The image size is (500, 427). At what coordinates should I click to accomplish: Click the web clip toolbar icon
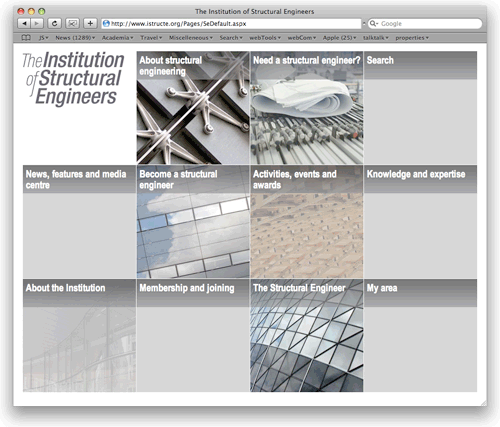72,24
